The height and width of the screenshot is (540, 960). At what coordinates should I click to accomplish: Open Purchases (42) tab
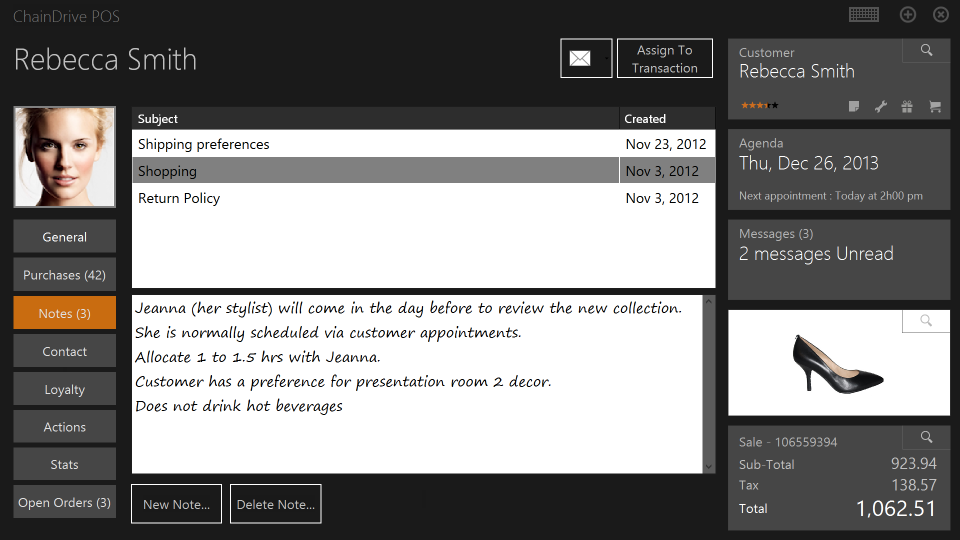[x=64, y=275]
